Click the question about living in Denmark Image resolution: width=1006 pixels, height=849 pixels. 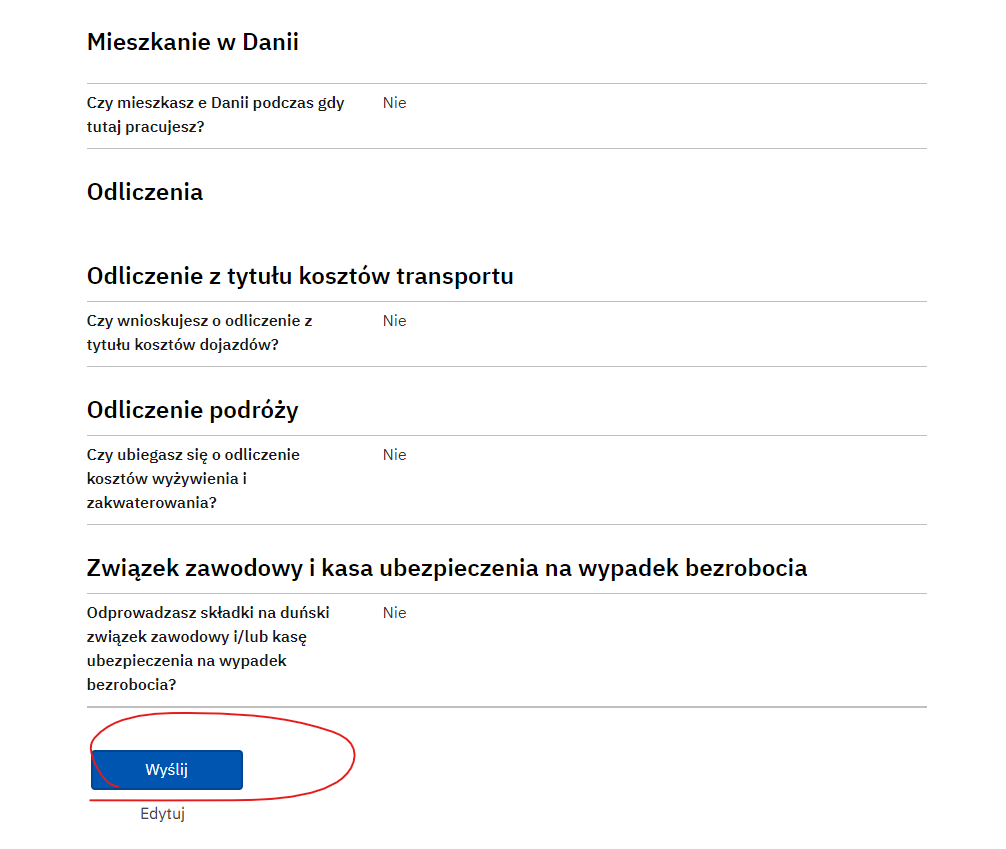tap(216, 115)
